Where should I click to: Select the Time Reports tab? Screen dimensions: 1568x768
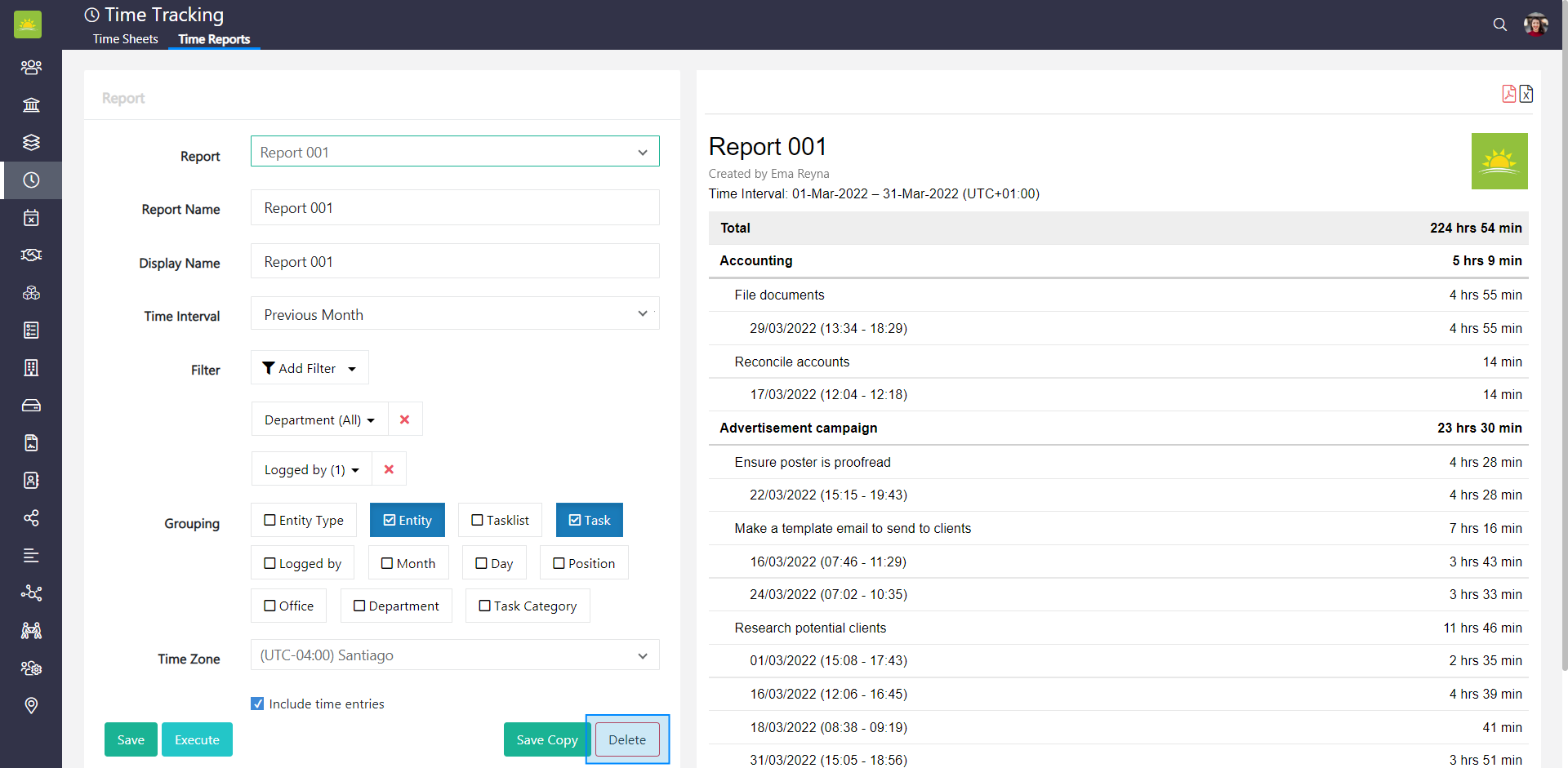(x=214, y=39)
